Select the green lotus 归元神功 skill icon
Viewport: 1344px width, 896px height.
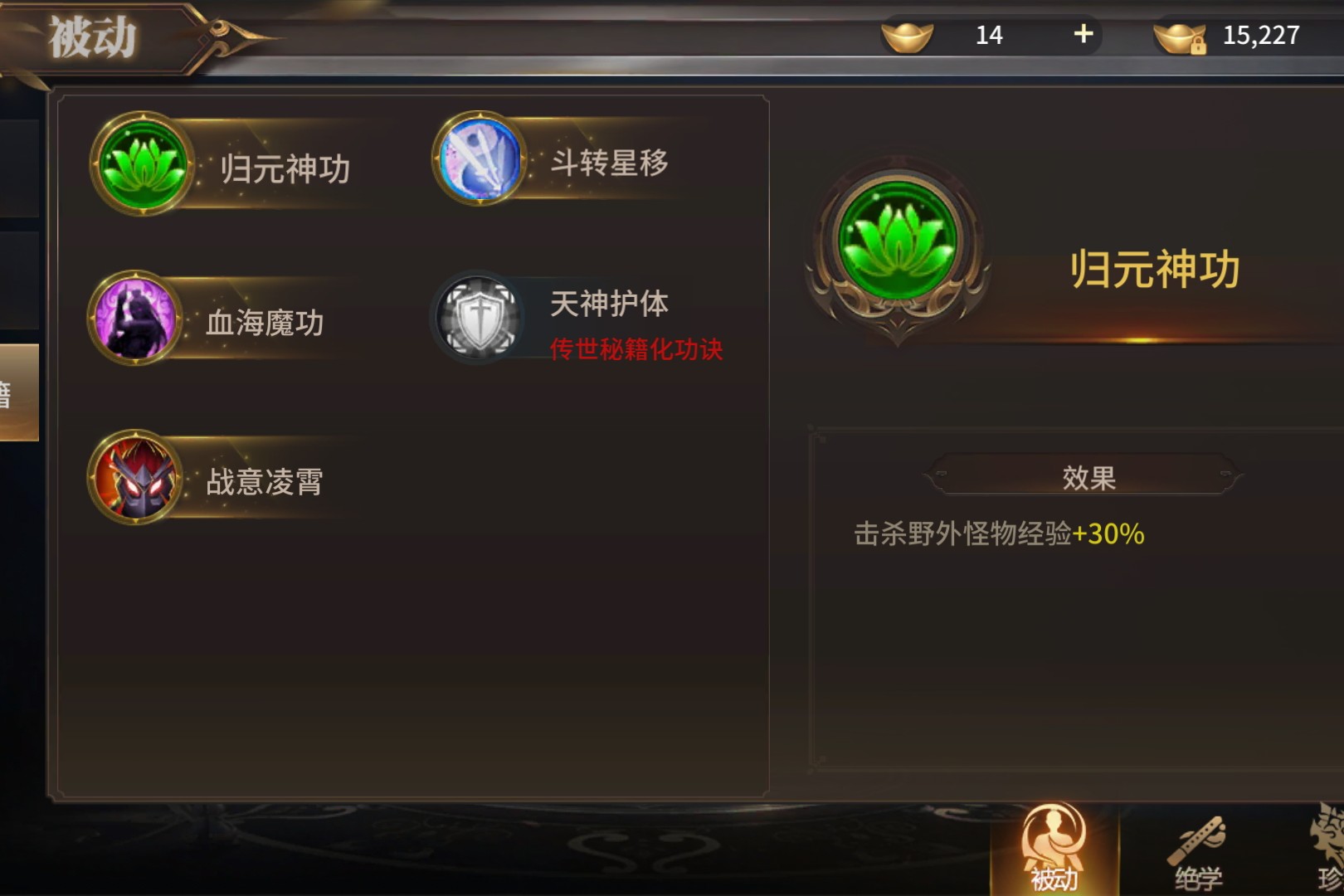coord(143,163)
